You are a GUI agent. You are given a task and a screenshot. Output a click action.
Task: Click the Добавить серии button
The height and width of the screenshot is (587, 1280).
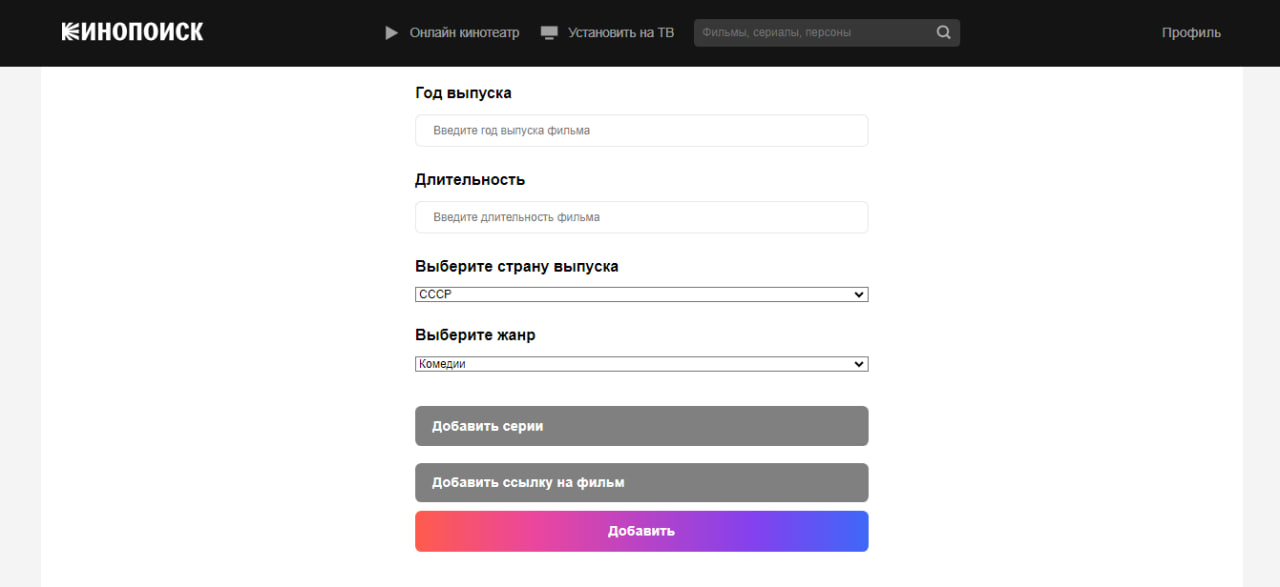pos(641,426)
